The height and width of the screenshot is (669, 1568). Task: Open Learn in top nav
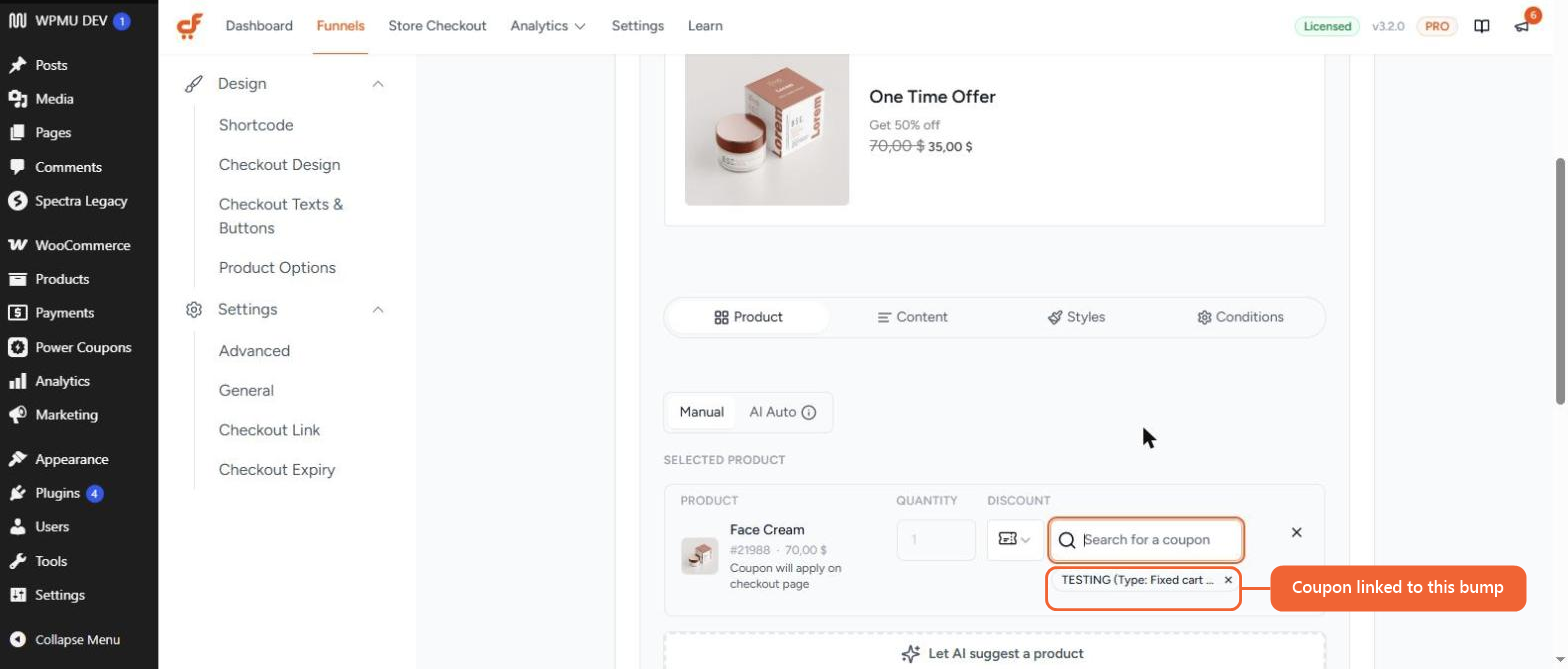tap(705, 26)
